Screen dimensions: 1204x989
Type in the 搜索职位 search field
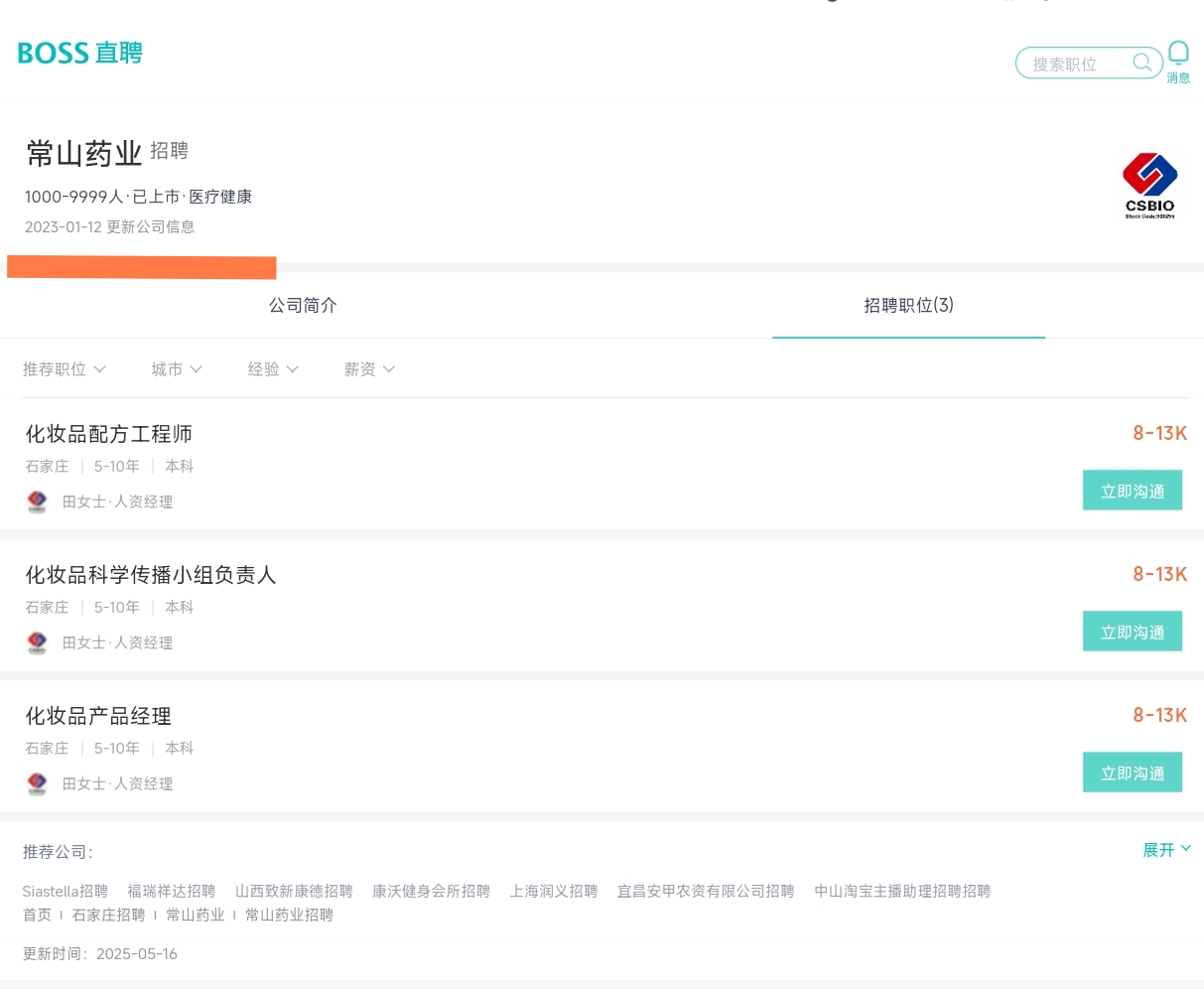(x=1077, y=64)
